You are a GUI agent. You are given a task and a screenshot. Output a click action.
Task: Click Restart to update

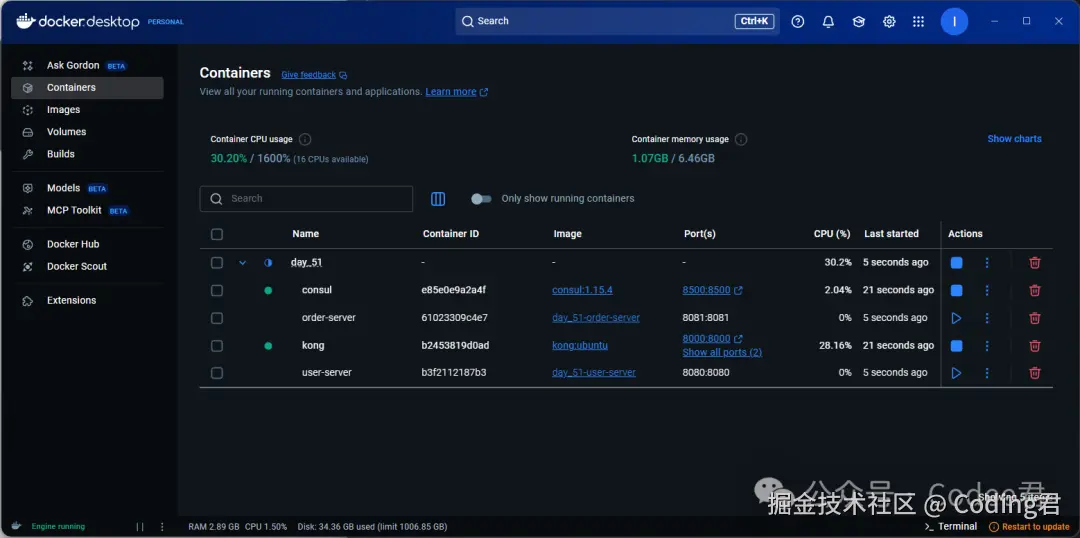click(x=1029, y=527)
